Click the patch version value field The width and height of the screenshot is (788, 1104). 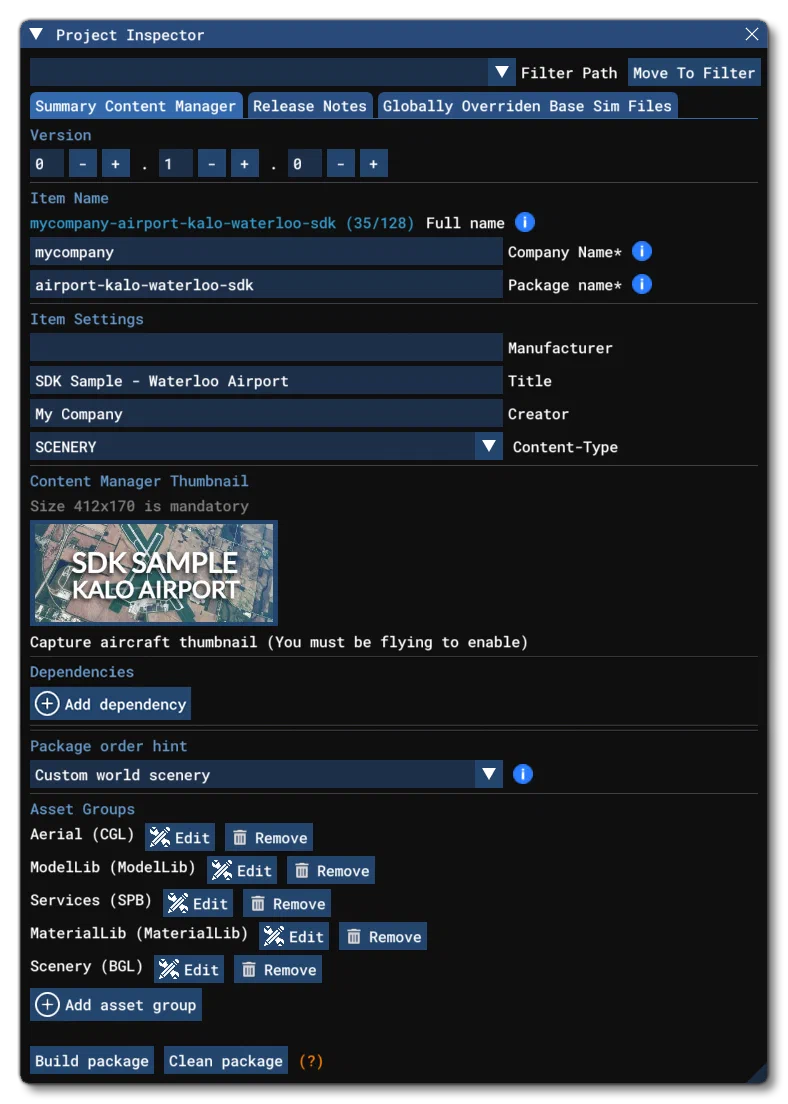click(305, 163)
